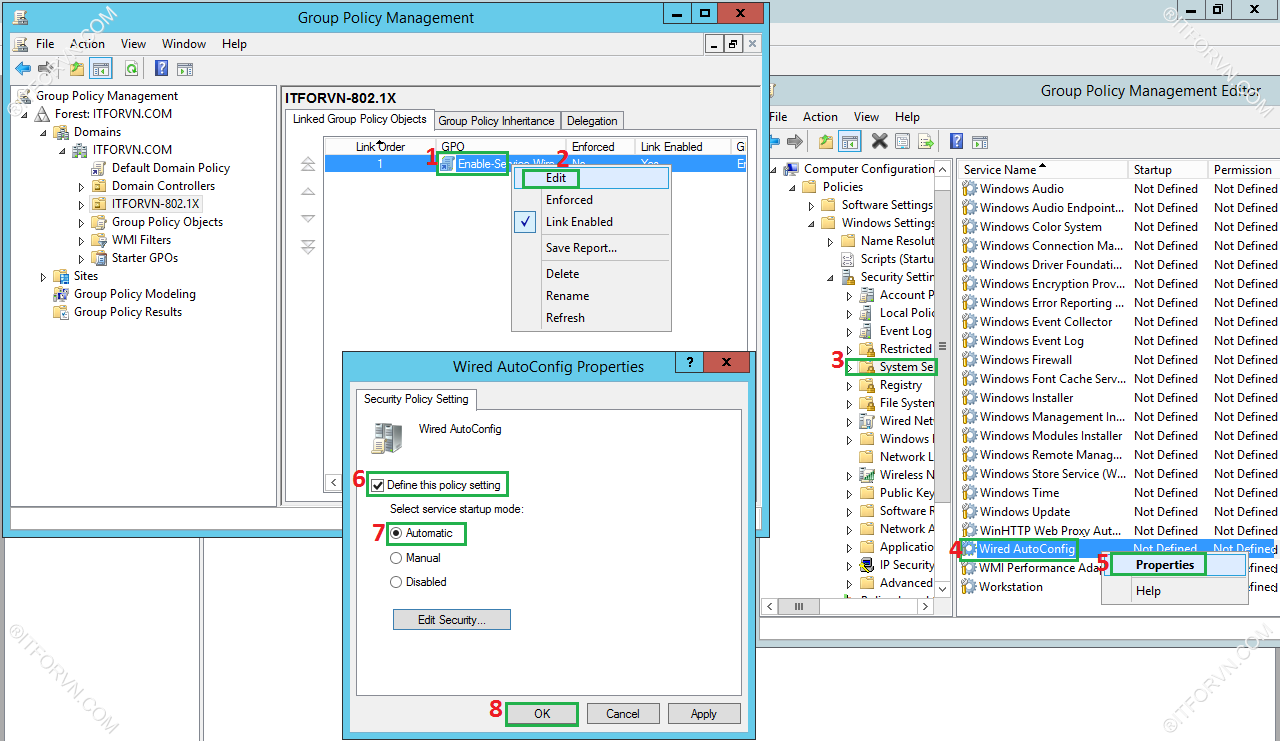Expand the Domain Controllers tree node
The image size is (1280, 741).
click(x=82, y=187)
